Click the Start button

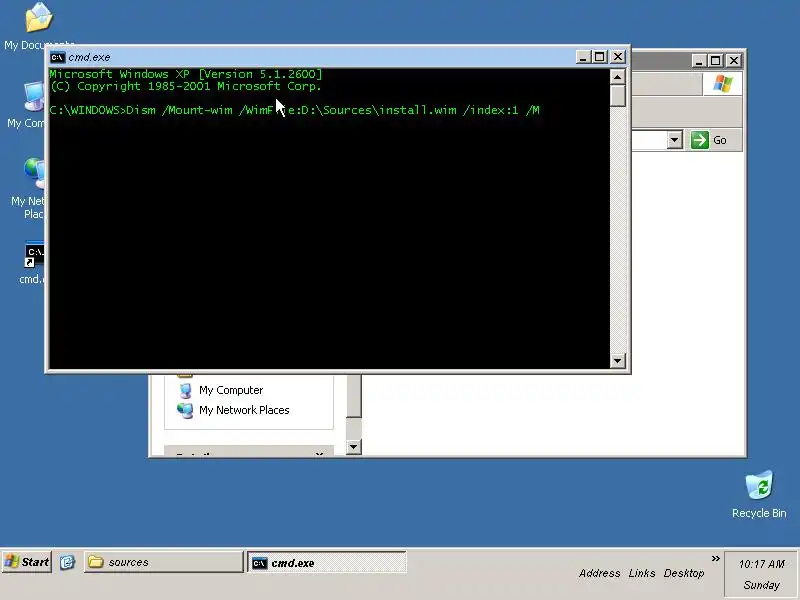pos(27,562)
